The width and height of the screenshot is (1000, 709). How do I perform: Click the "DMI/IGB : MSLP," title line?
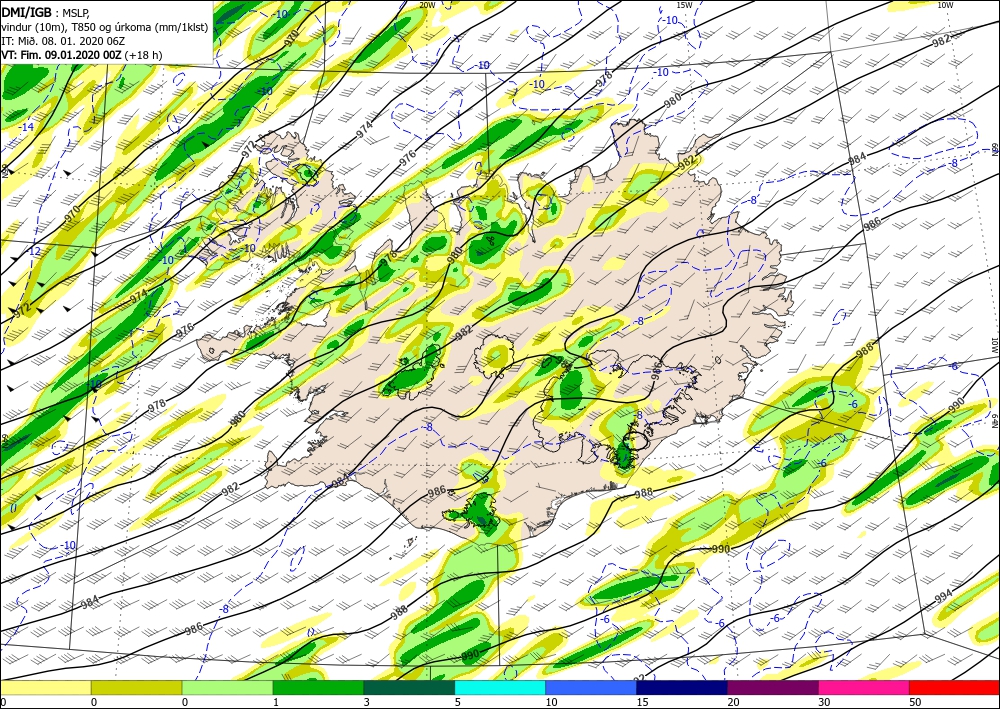click(x=45, y=12)
